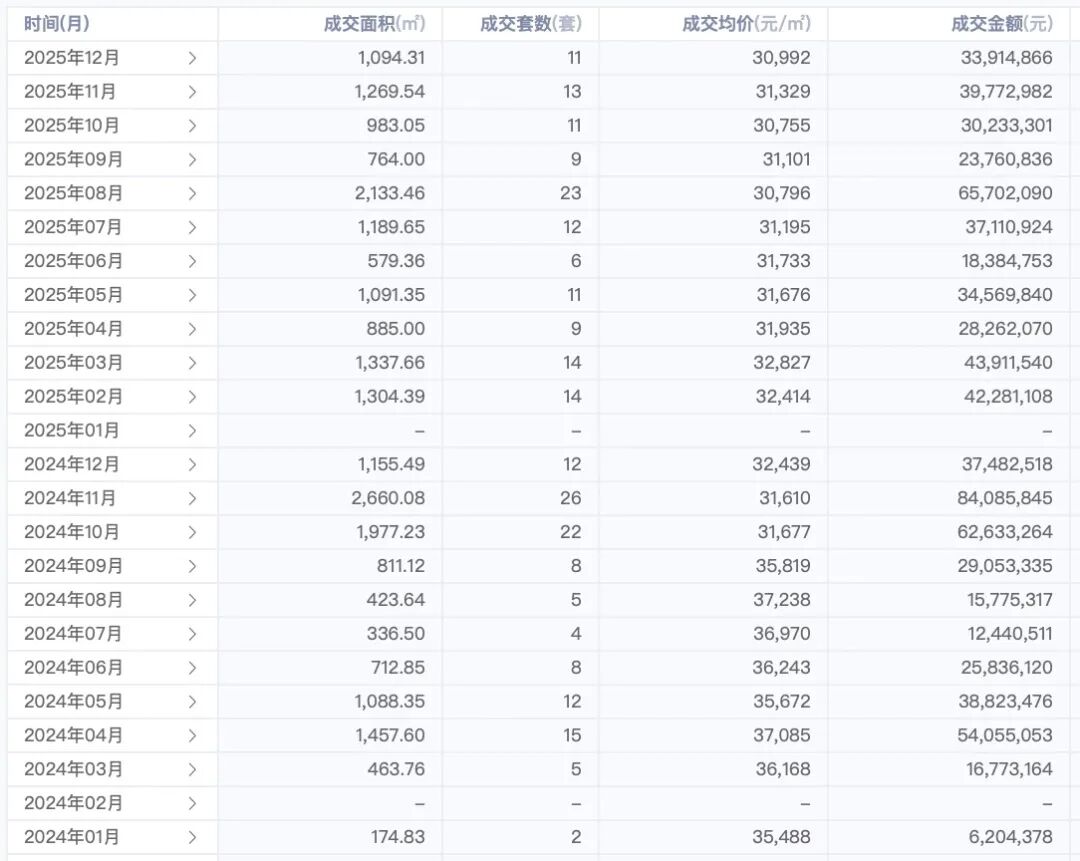Expand the 2025年11月 row arrow
The image size is (1080, 861).
pos(192,92)
